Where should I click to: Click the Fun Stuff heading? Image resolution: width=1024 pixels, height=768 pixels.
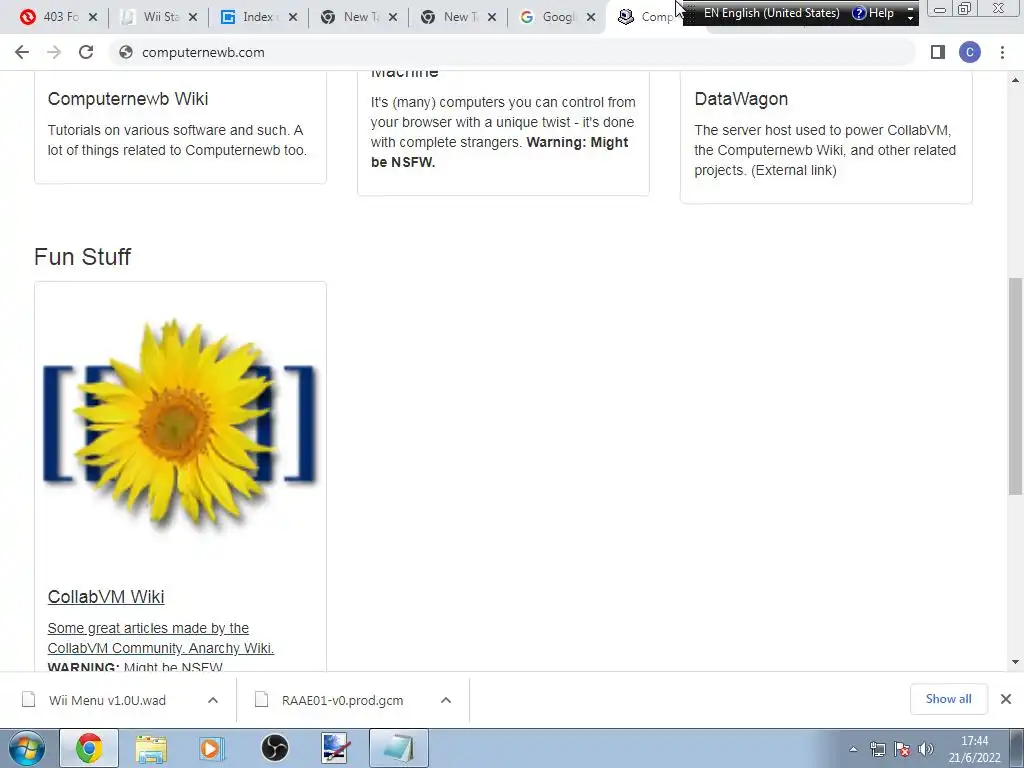coord(82,257)
